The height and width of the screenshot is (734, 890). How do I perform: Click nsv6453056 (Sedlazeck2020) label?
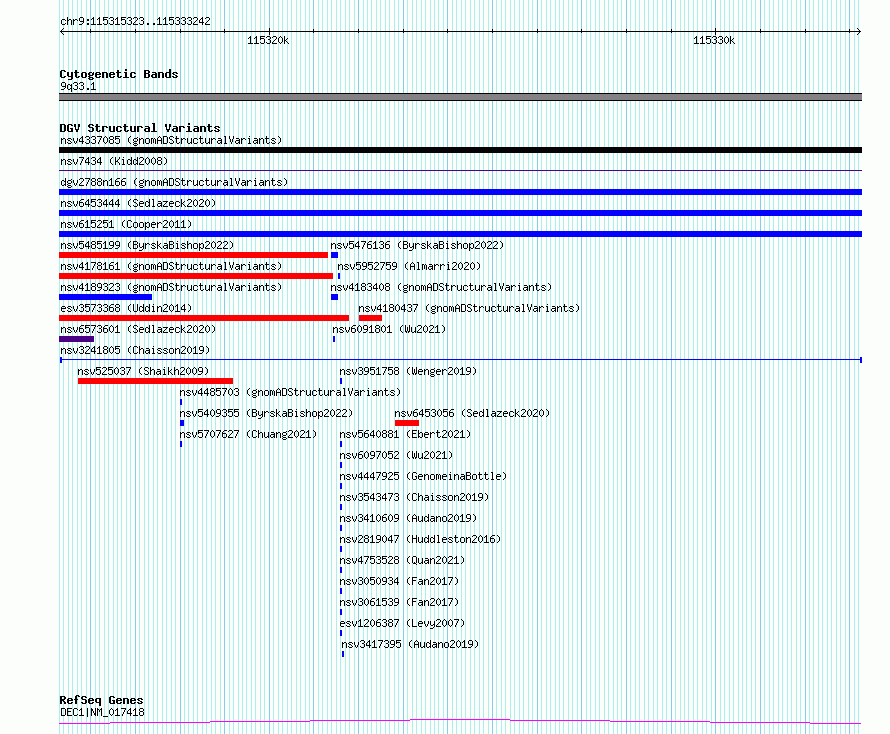(472, 413)
